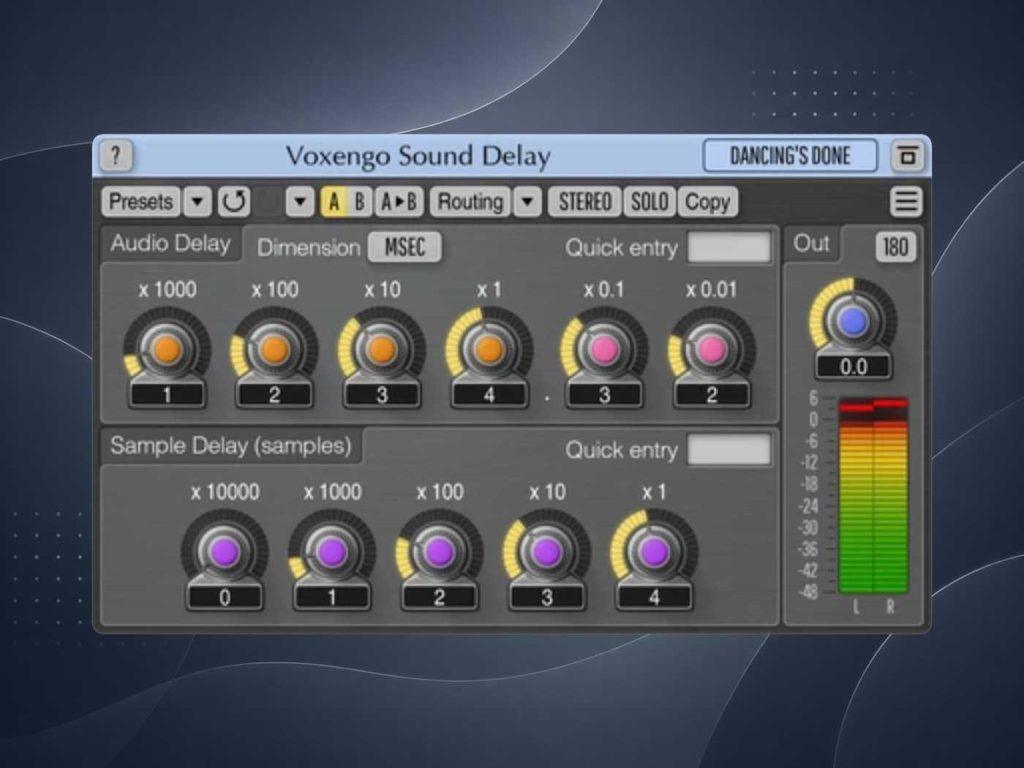Screen dimensions: 1024x768
Task: Open the hamburger settings menu
Action: pos(906,202)
